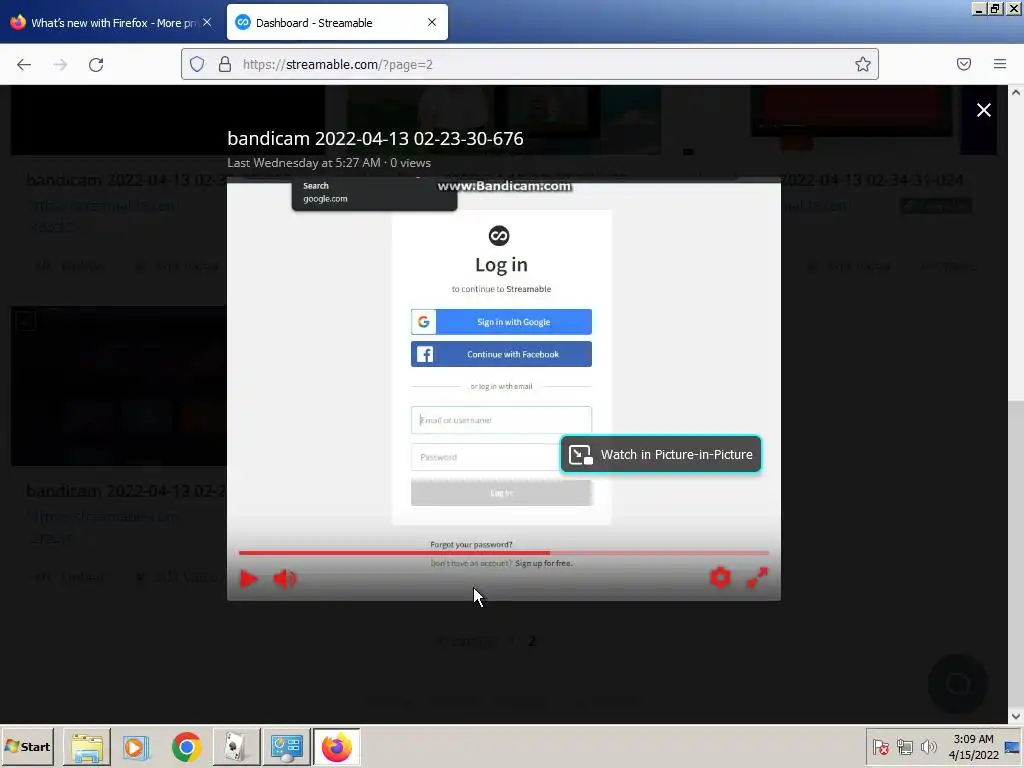Mute the video volume speaker icon
The image size is (1024, 768).
tap(285, 579)
